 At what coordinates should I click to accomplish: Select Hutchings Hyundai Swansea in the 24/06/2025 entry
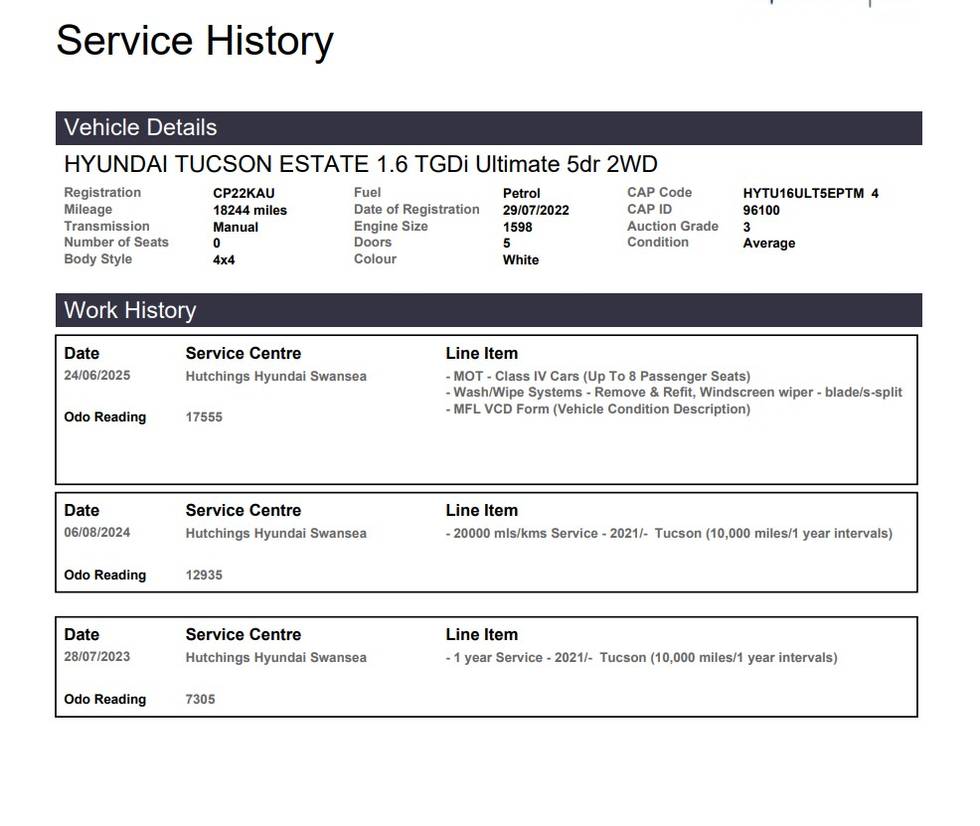[x=276, y=376]
